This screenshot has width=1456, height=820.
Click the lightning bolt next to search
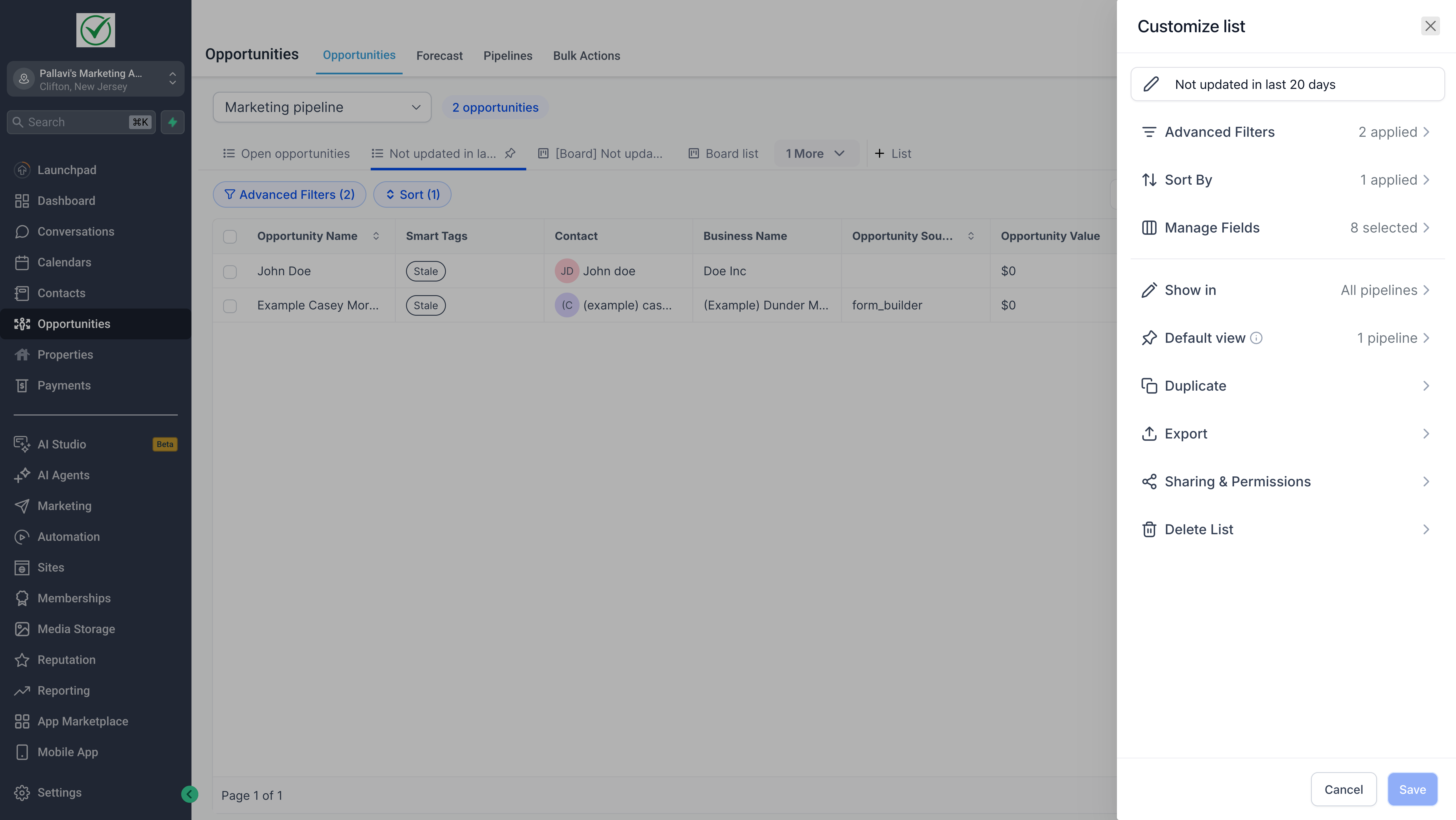point(172,122)
